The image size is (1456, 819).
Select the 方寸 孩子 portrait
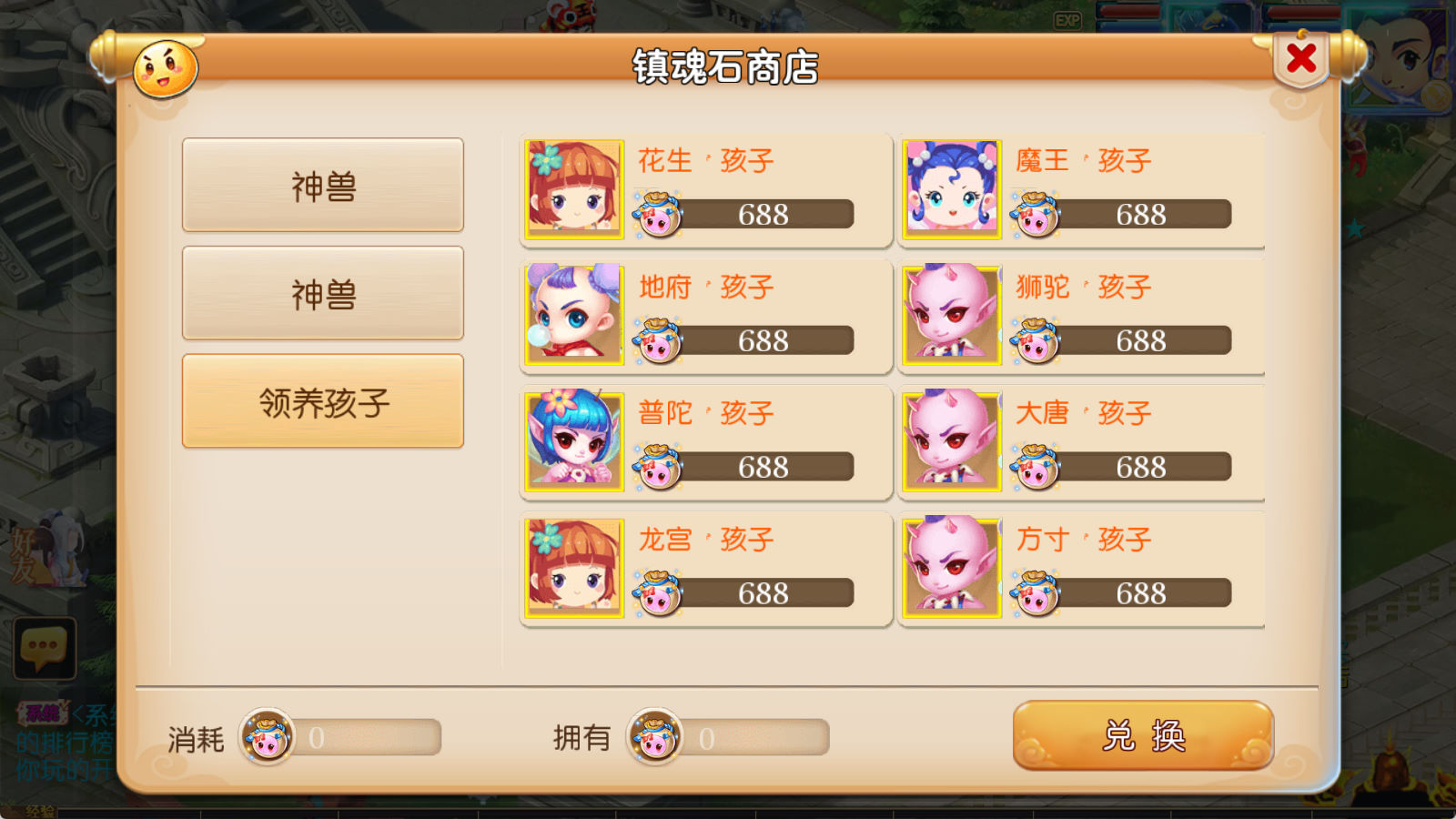(x=953, y=568)
